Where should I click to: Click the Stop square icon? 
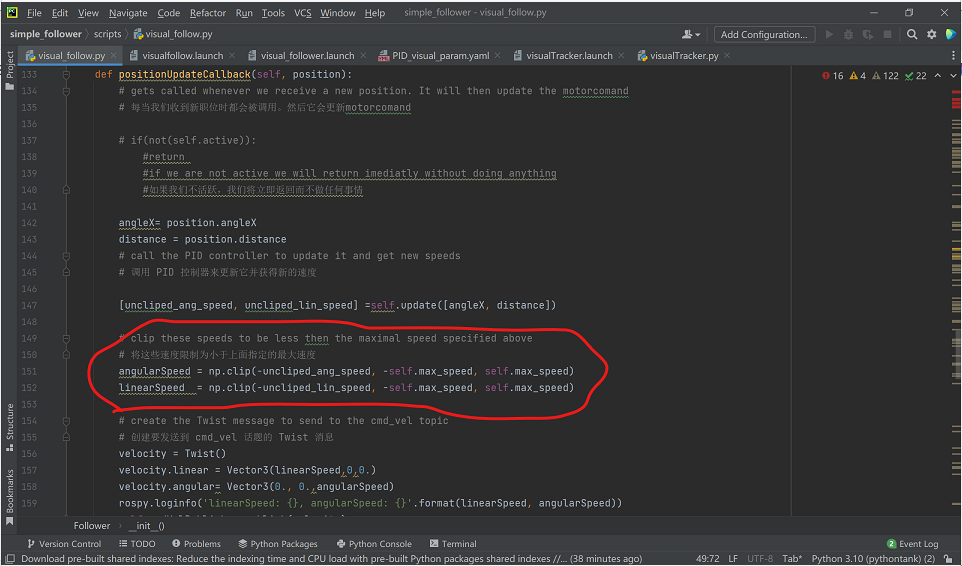887,34
